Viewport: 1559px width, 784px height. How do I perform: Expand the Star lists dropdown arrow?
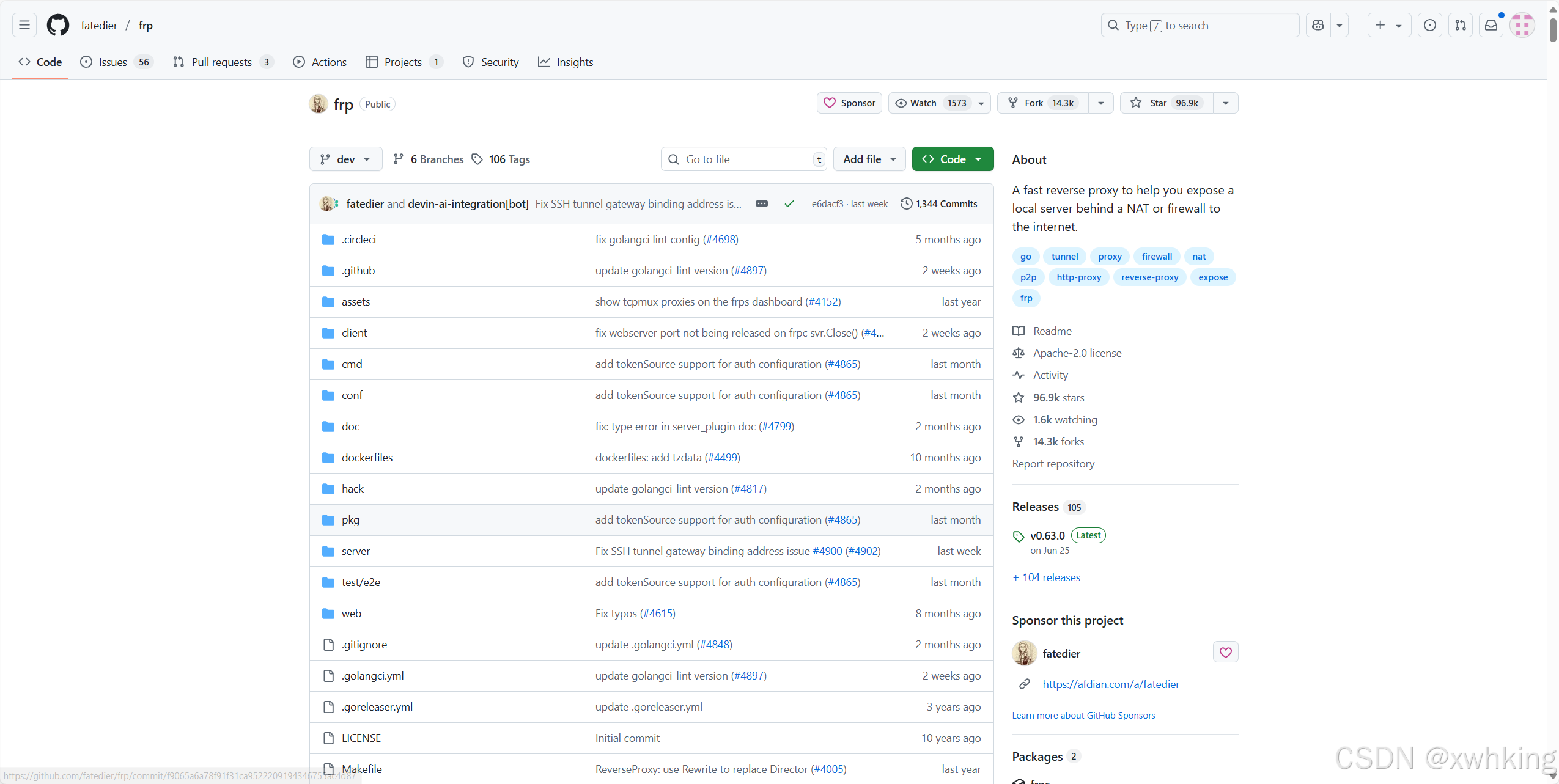(x=1225, y=103)
